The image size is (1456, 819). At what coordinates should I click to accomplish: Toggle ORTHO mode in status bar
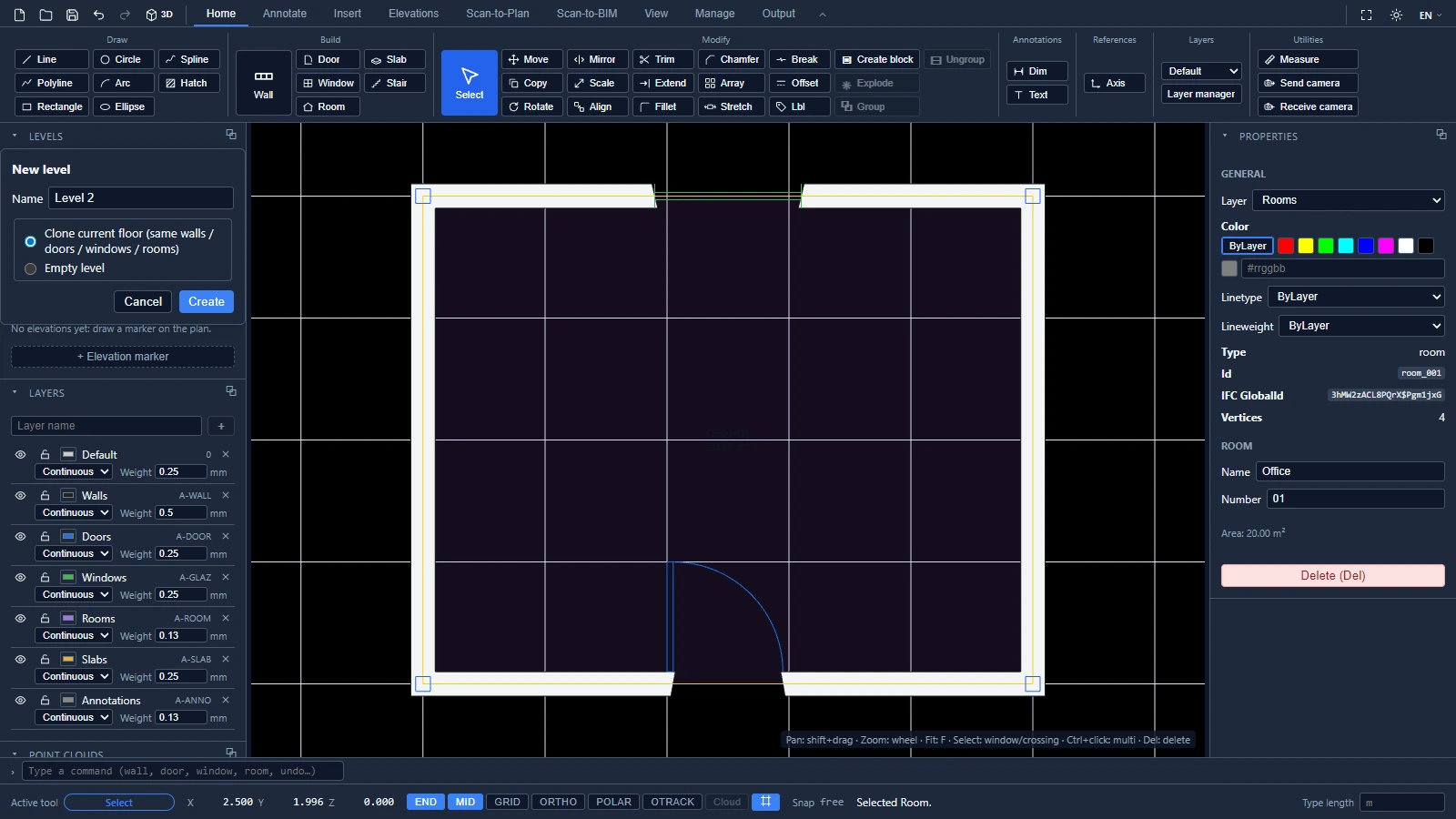point(558,802)
